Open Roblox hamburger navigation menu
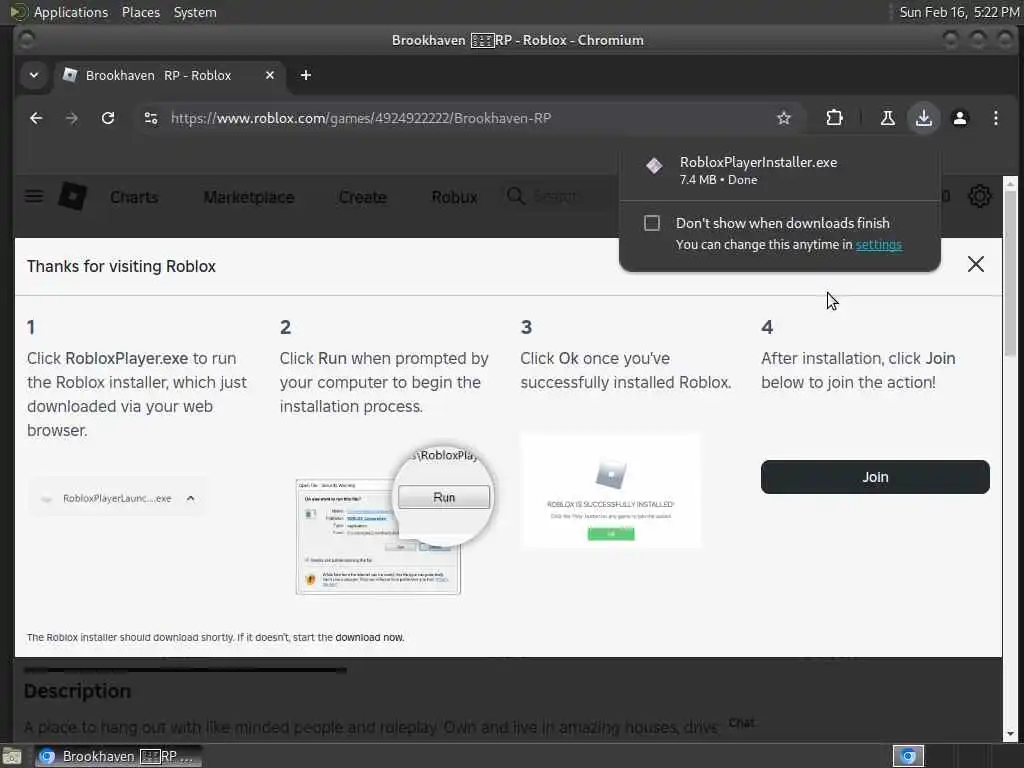1024x768 pixels. [x=34, y=196]
